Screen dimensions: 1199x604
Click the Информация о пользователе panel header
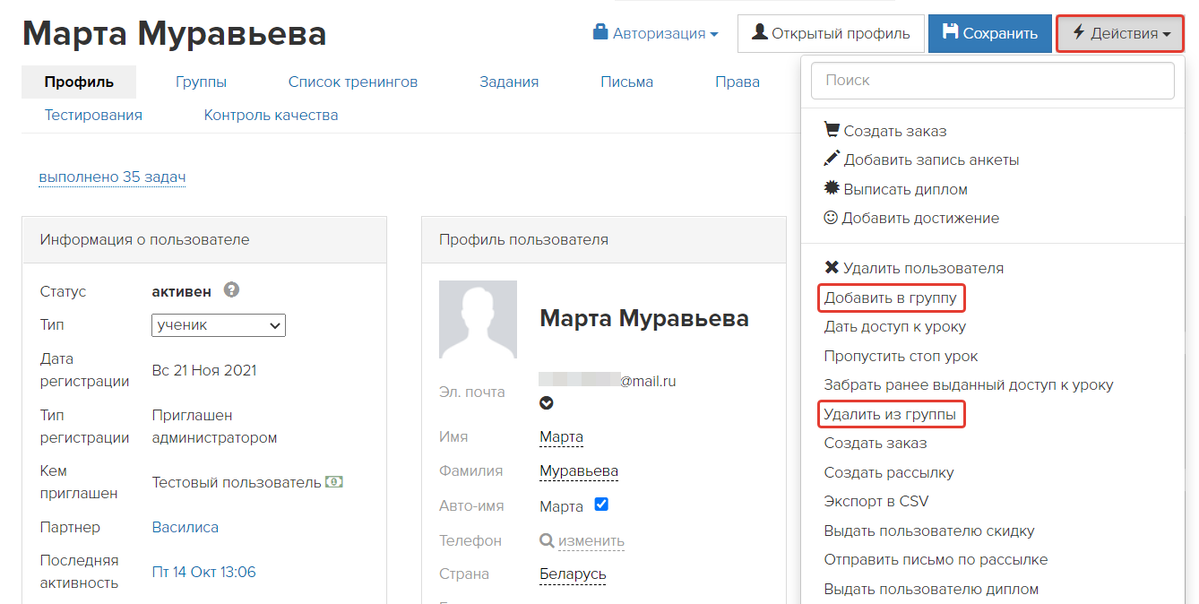pos(204,240)
